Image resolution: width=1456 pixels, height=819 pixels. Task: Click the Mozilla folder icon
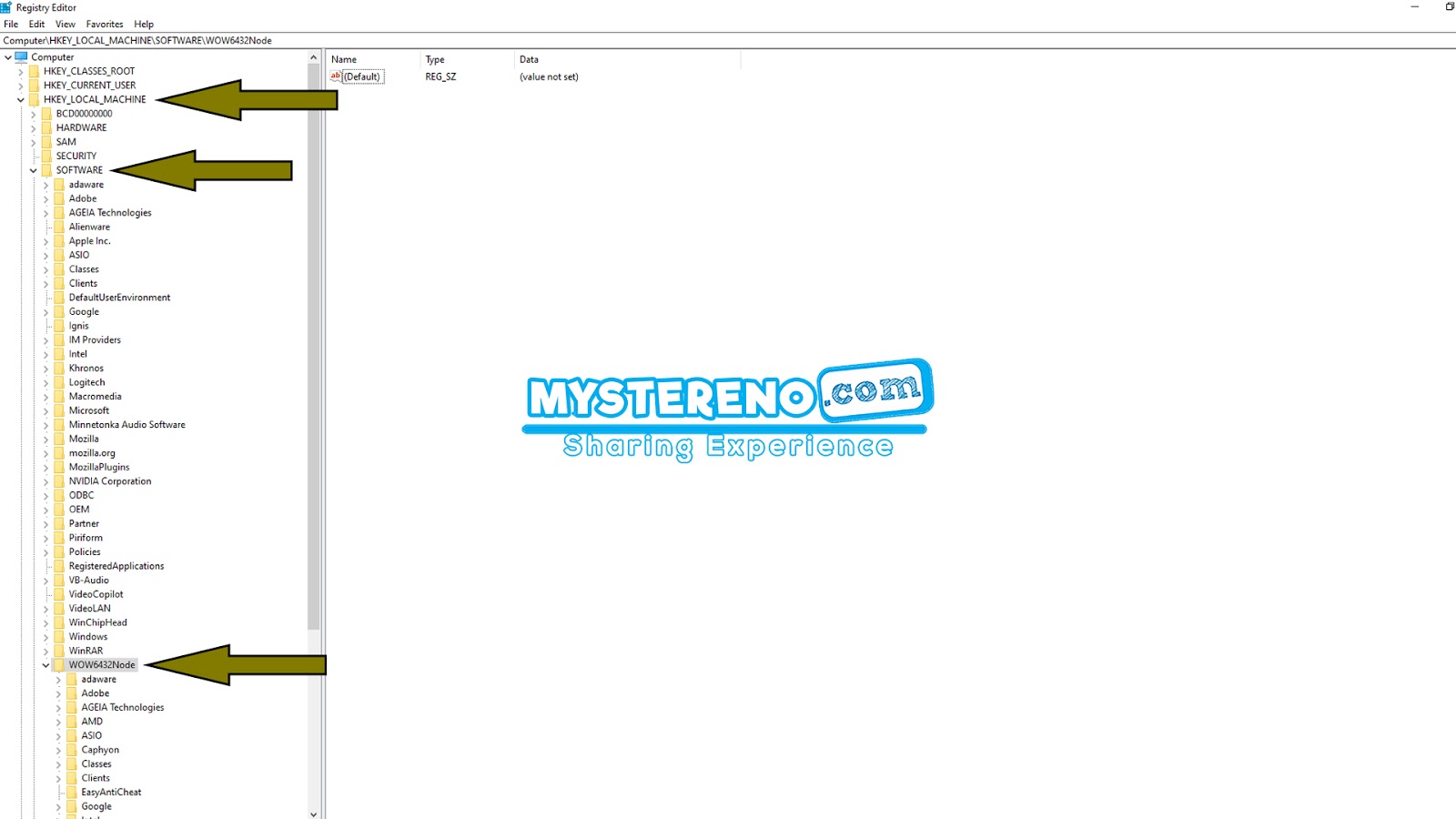click(x=59, y=438)
